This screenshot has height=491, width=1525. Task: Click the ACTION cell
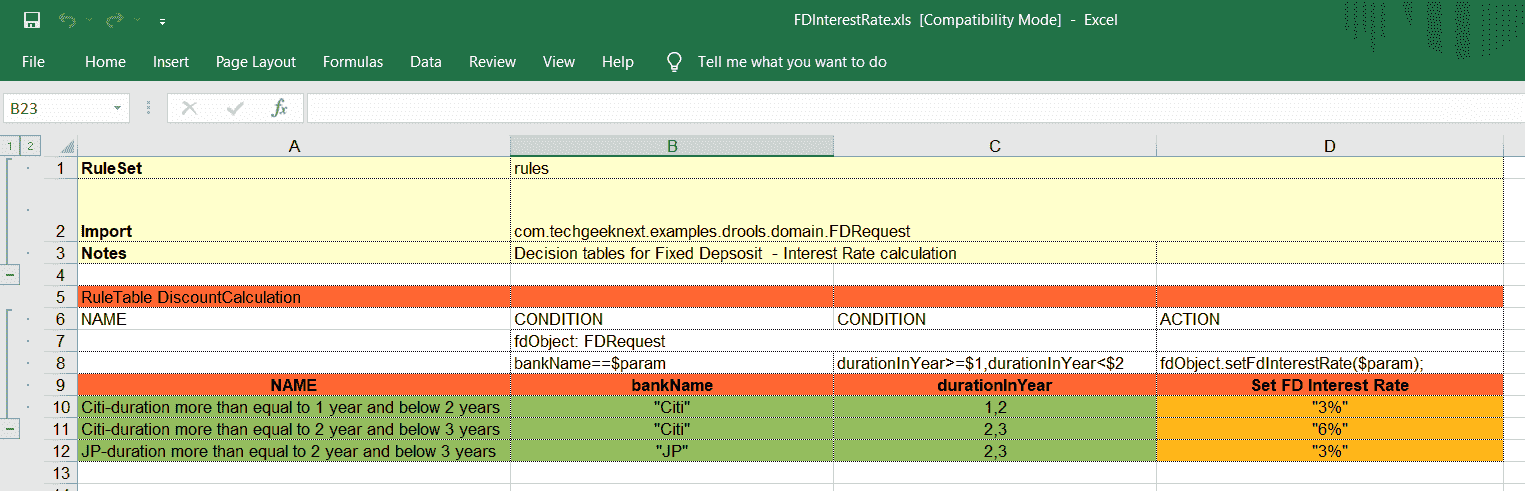pyautogui.click(x=1330, y=319)
